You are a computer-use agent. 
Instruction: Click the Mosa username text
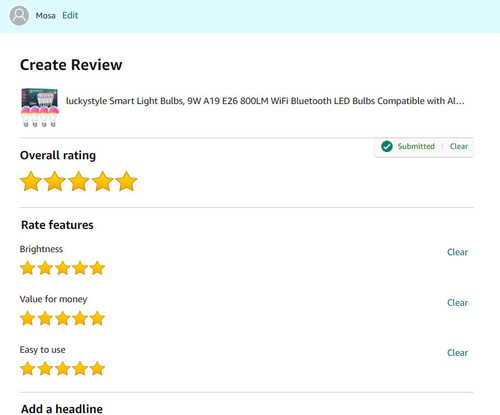(x=45, y=16)
